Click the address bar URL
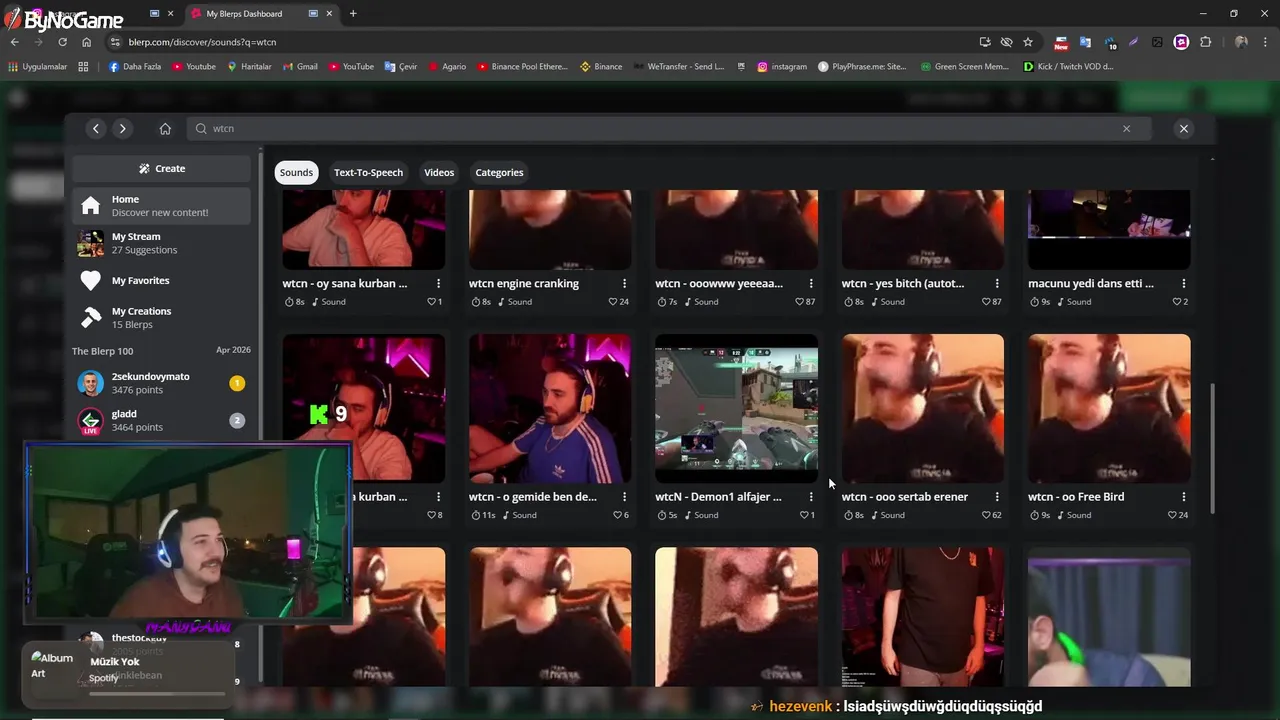Image resolution: width=1280 pixels, height=720 pixels. (x=202, y=42)
